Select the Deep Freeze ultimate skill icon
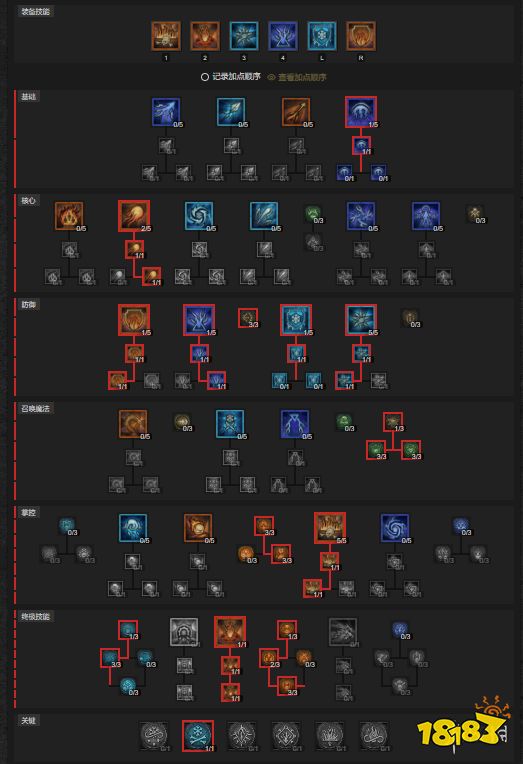 (x=184, y=632)
